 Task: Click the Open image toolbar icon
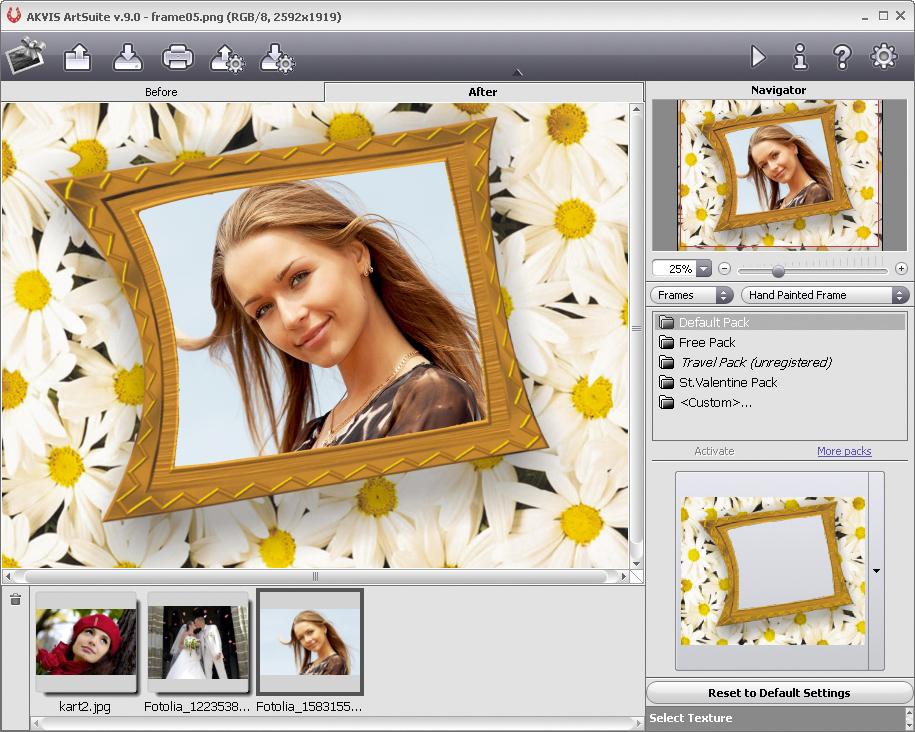tap(78, 58)
